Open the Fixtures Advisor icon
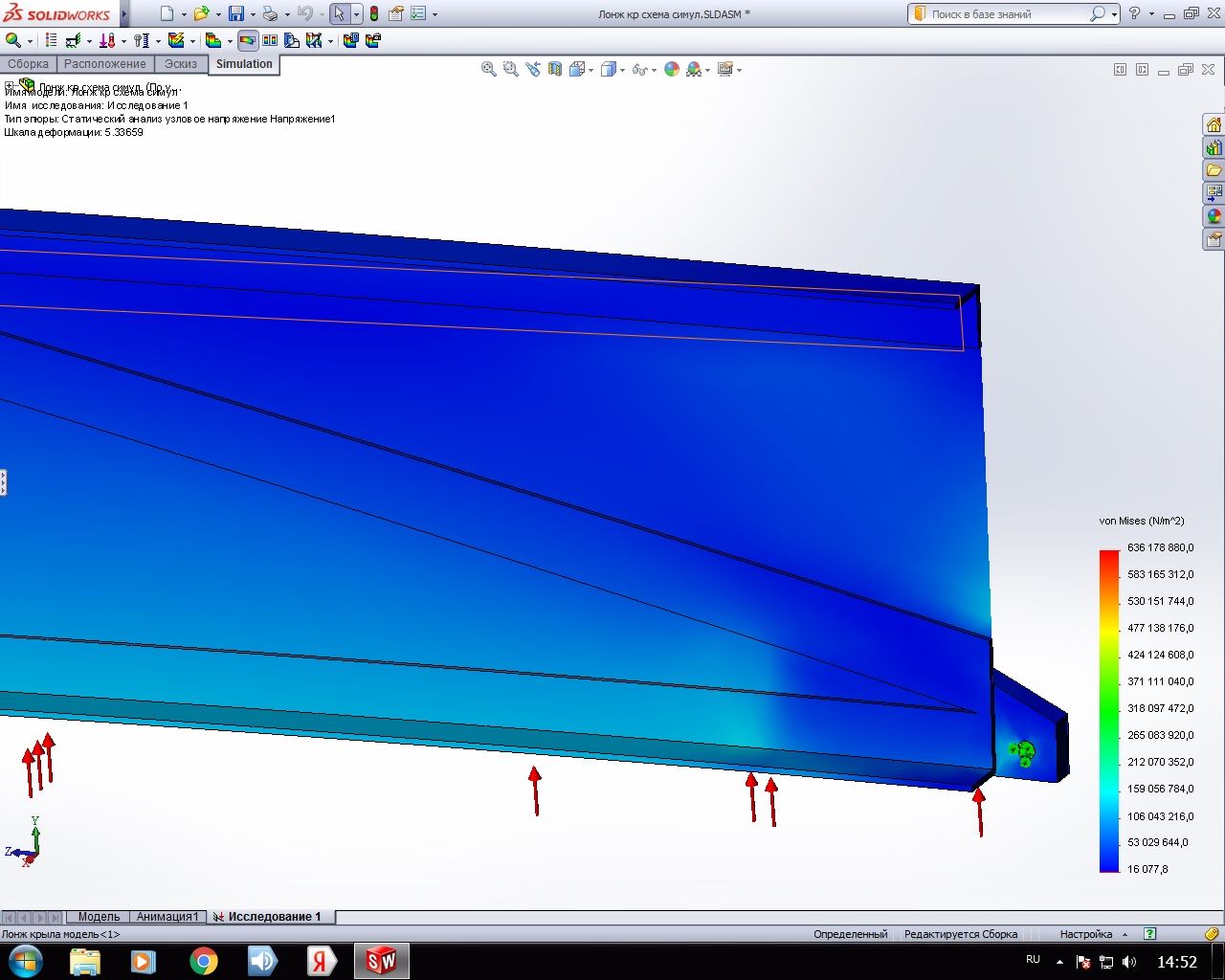This screenshot has width=1225, height=980. pyautogui.click(x=73, y=40)
